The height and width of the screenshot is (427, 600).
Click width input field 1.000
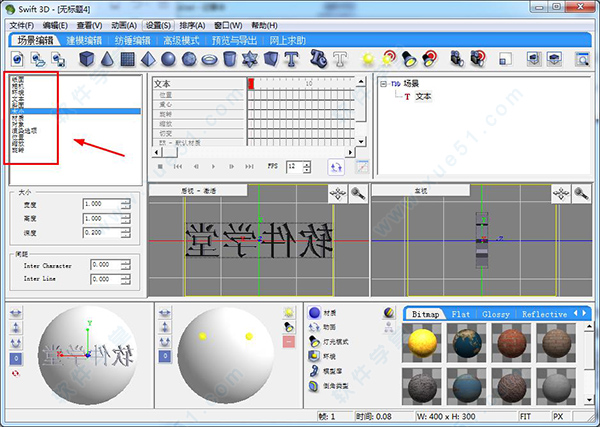102,204
